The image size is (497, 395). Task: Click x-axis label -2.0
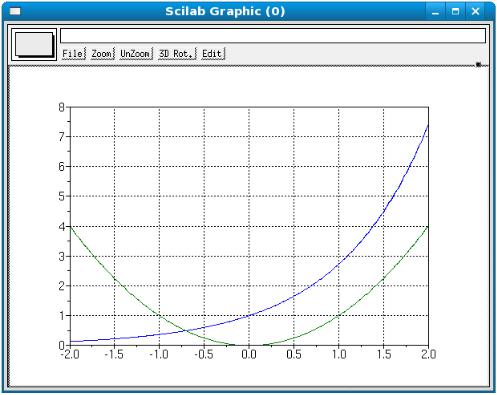click(x=70, y=354)
